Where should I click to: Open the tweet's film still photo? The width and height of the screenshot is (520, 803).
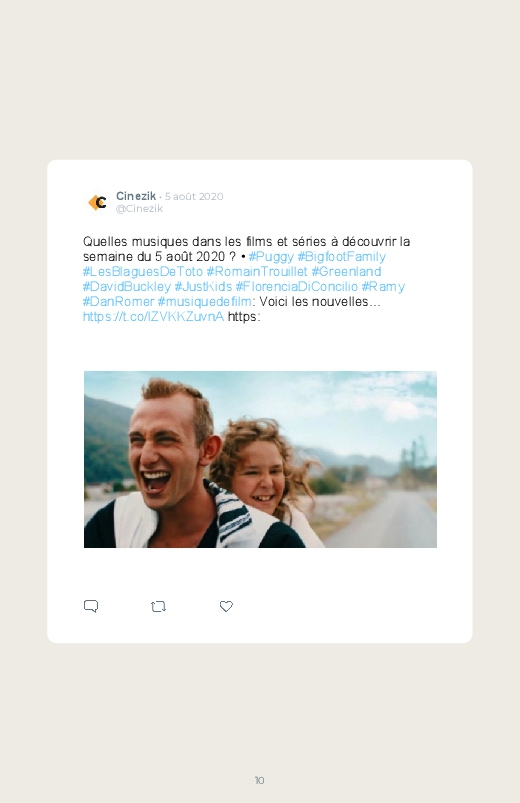[260, 459]
